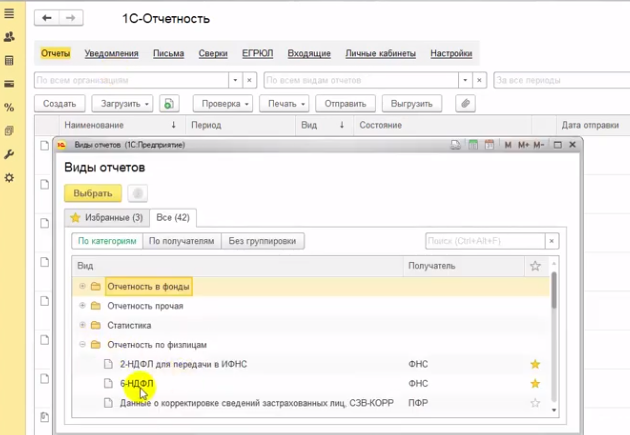Switch to Отчеты tab
The image size is (630, 435).
55,53
